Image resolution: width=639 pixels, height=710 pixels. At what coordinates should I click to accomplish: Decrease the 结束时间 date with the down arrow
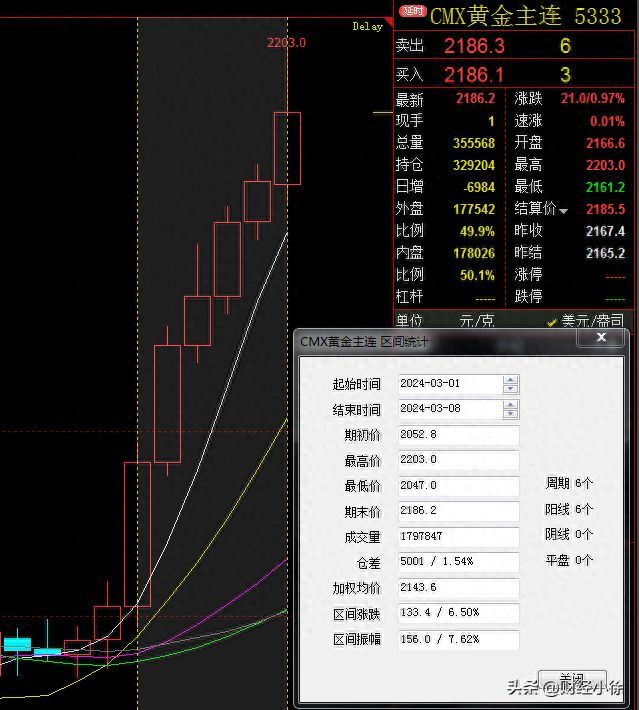(511, 414)
